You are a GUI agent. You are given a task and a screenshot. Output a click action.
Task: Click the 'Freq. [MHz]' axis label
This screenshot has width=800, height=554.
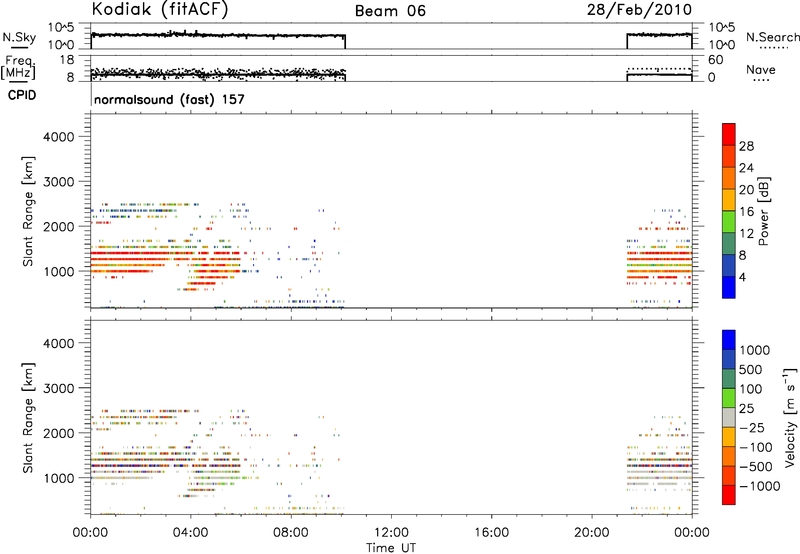(x=19, y=67)
